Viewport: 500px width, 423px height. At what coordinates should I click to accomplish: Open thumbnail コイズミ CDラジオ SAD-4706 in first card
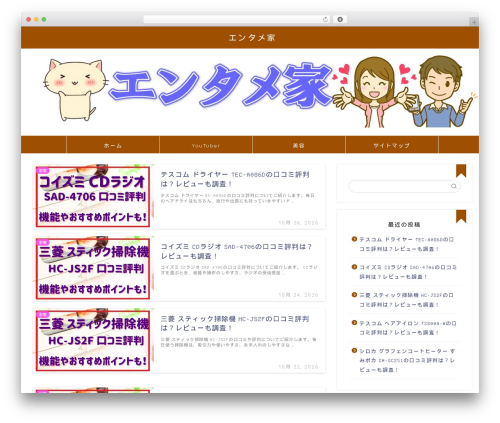[93, 197]
